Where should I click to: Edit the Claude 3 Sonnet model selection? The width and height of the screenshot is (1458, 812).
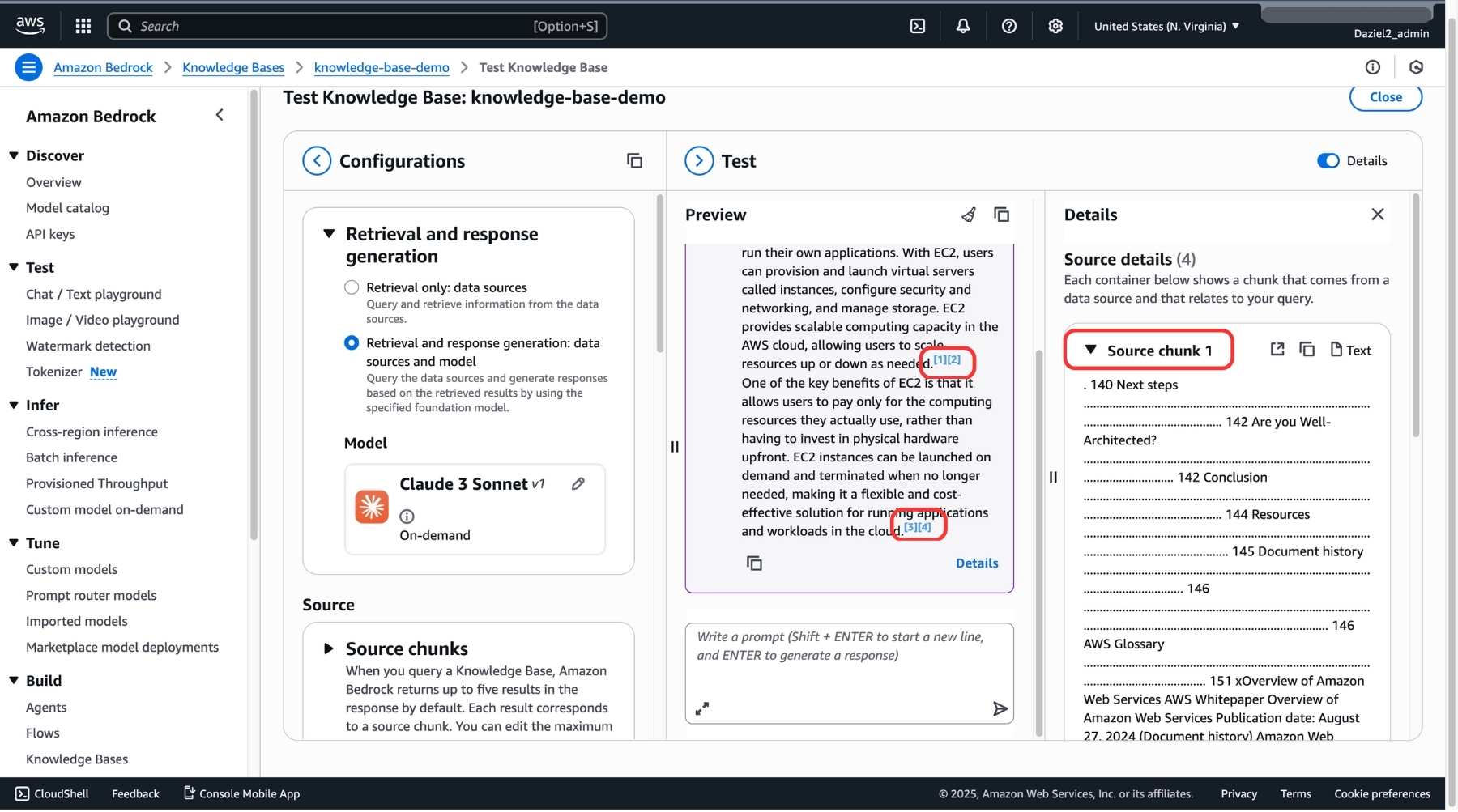coord(578,484)
